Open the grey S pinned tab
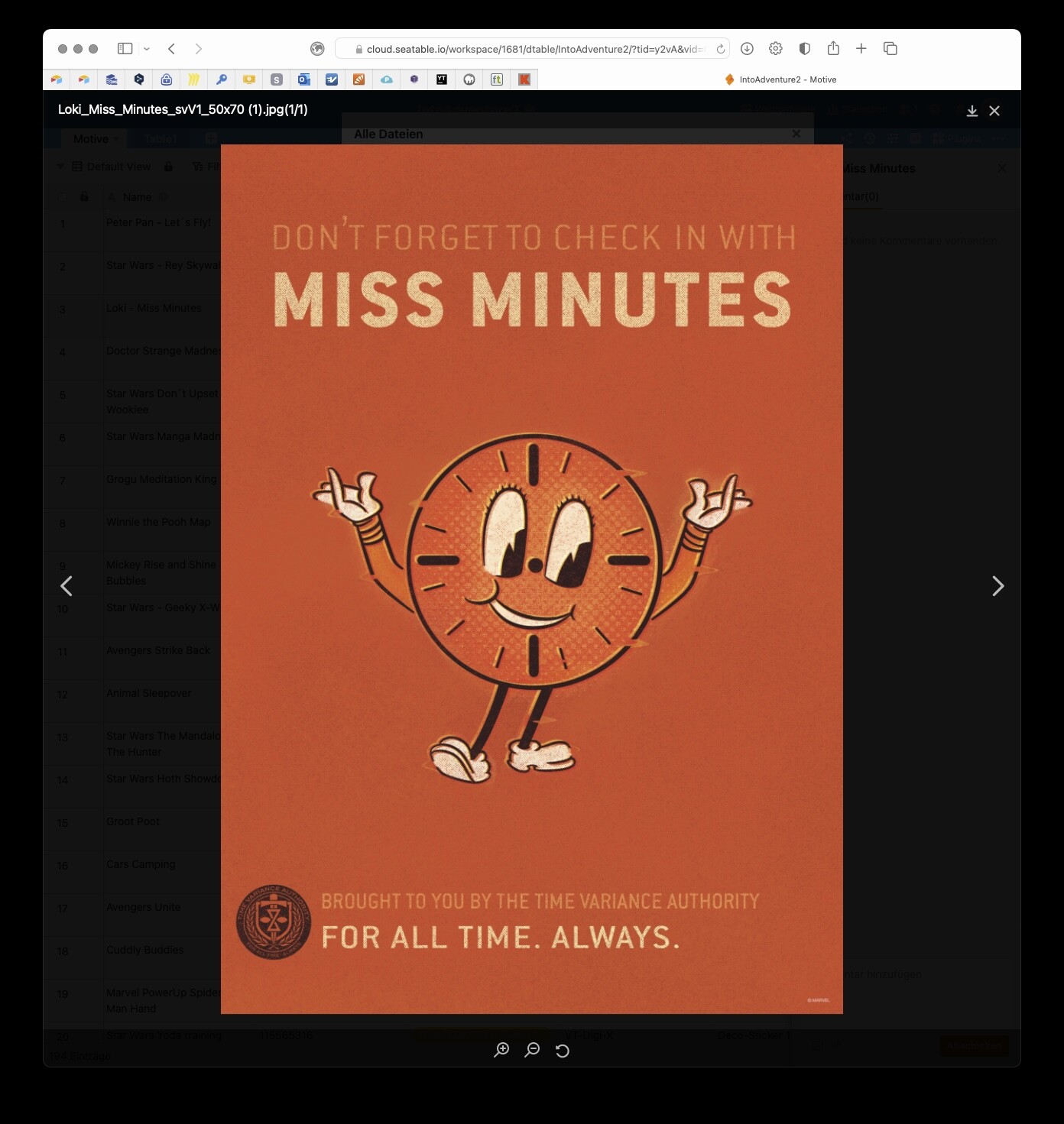This screenshot has width=1064, height=1124. tap(277, 79)
